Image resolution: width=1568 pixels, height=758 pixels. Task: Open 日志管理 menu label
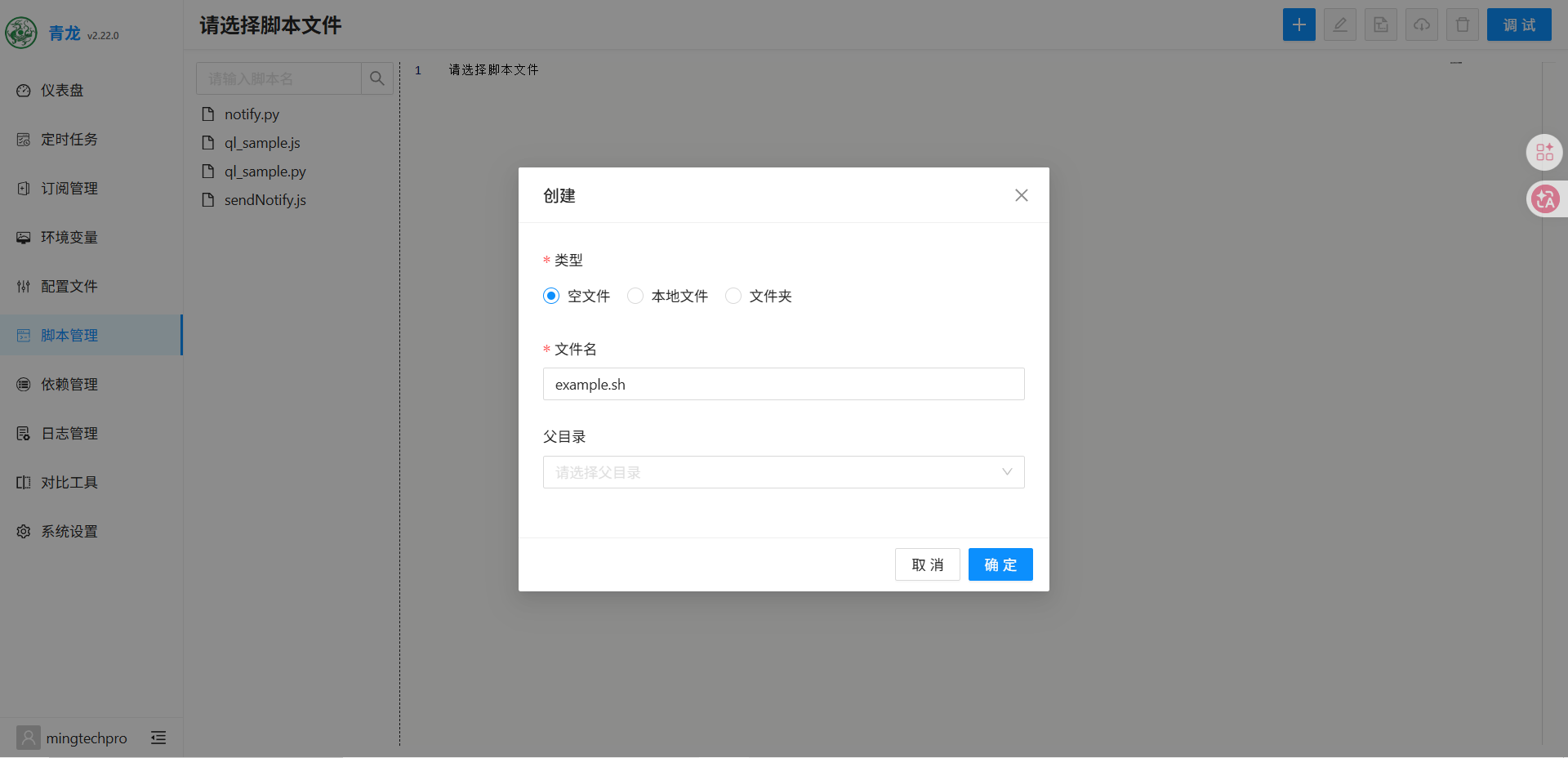69,434
